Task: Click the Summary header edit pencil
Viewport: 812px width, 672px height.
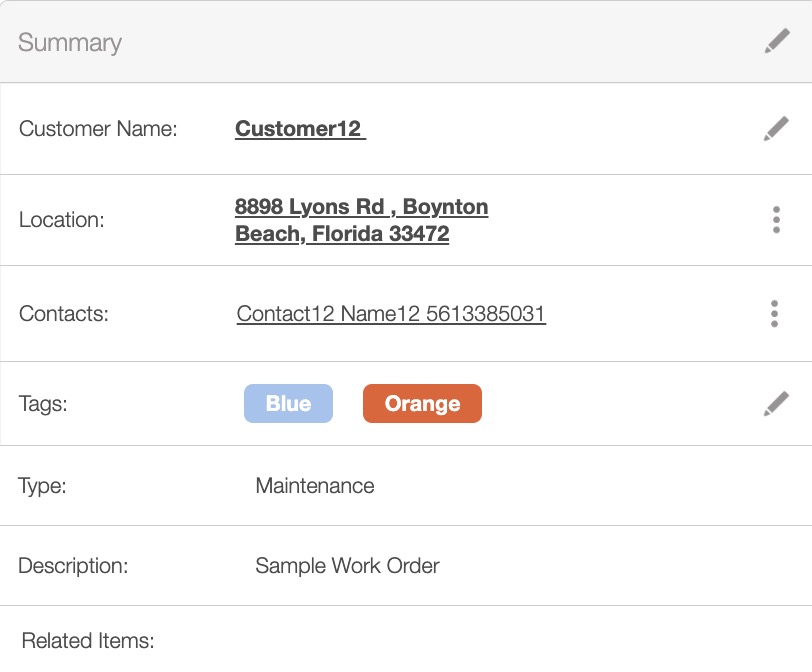Action: [x=776, y=42]
